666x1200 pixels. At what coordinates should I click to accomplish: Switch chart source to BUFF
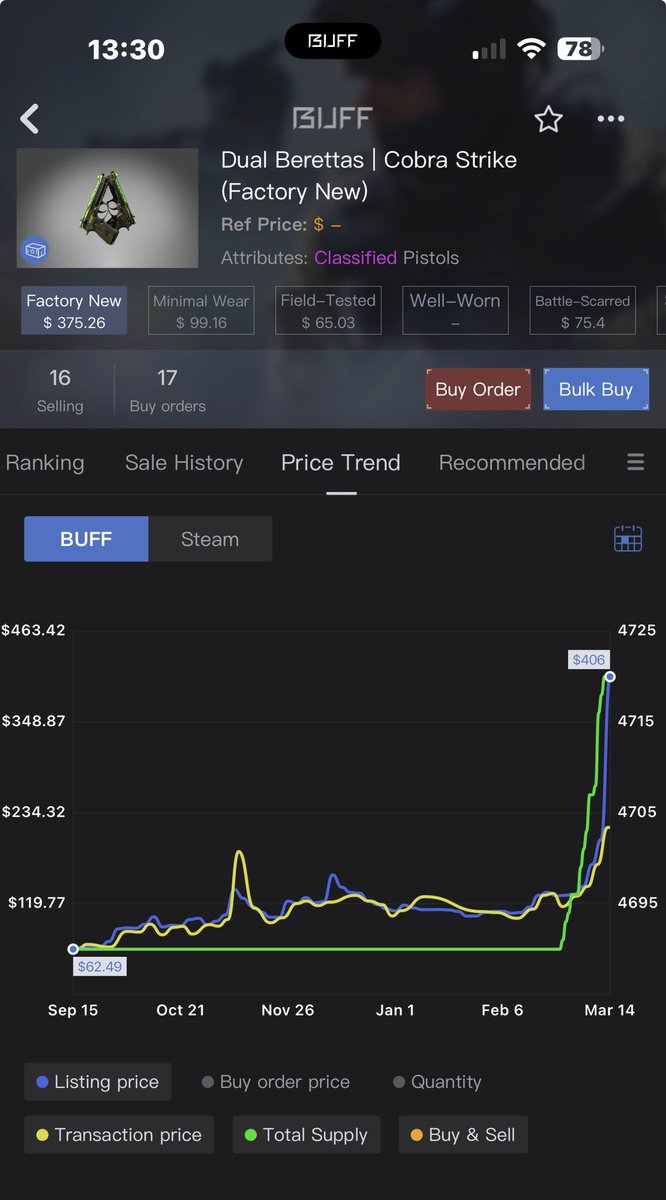point(86,539)
